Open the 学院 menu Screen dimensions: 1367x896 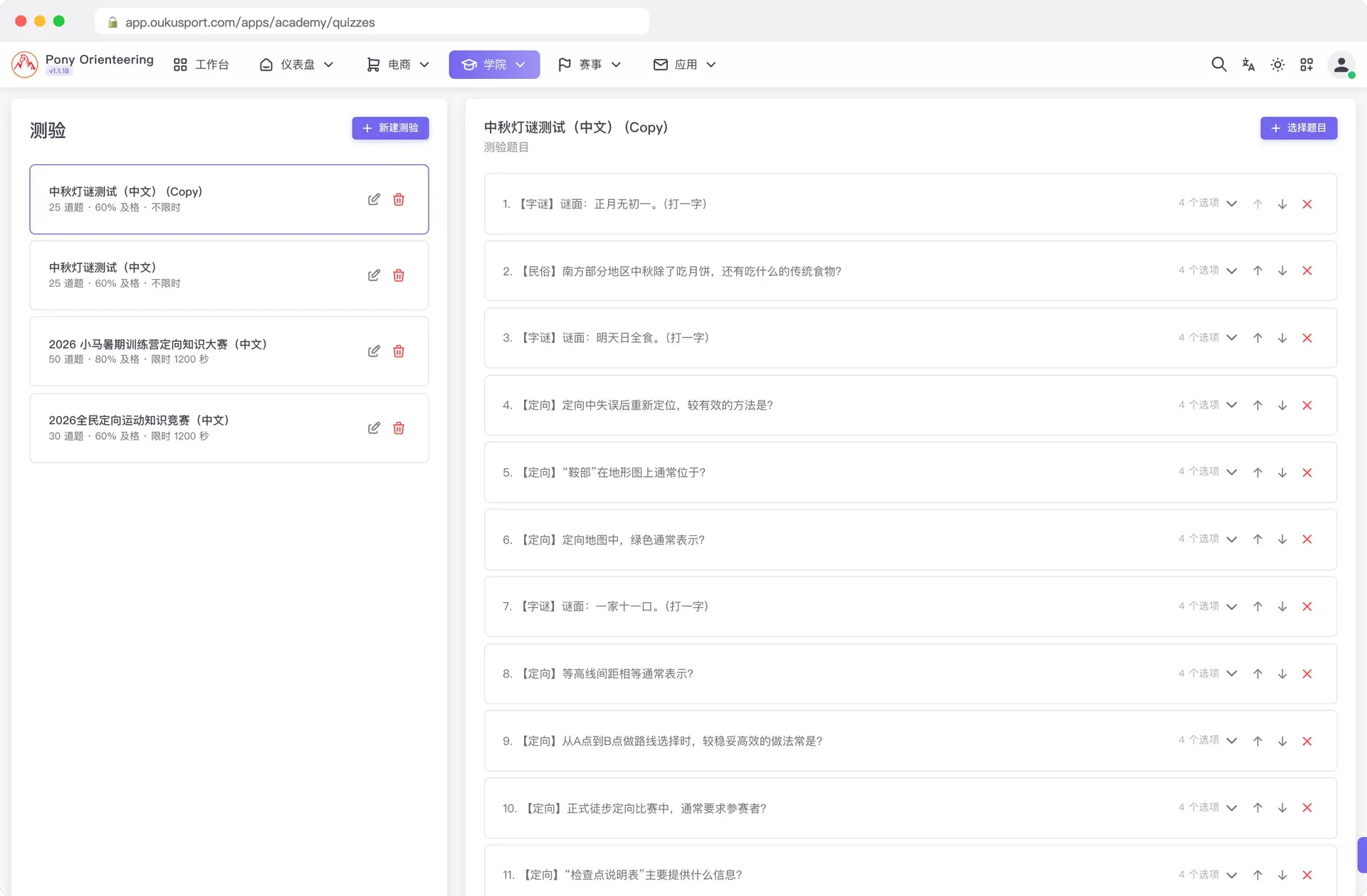494,65
